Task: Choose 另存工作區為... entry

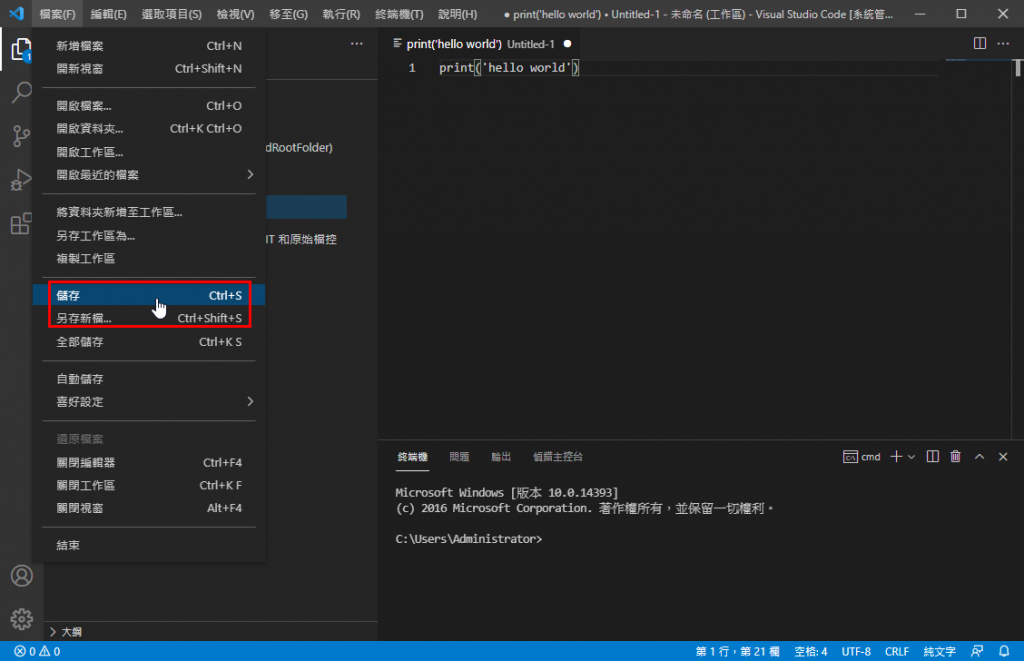Action: coord(149,236)
